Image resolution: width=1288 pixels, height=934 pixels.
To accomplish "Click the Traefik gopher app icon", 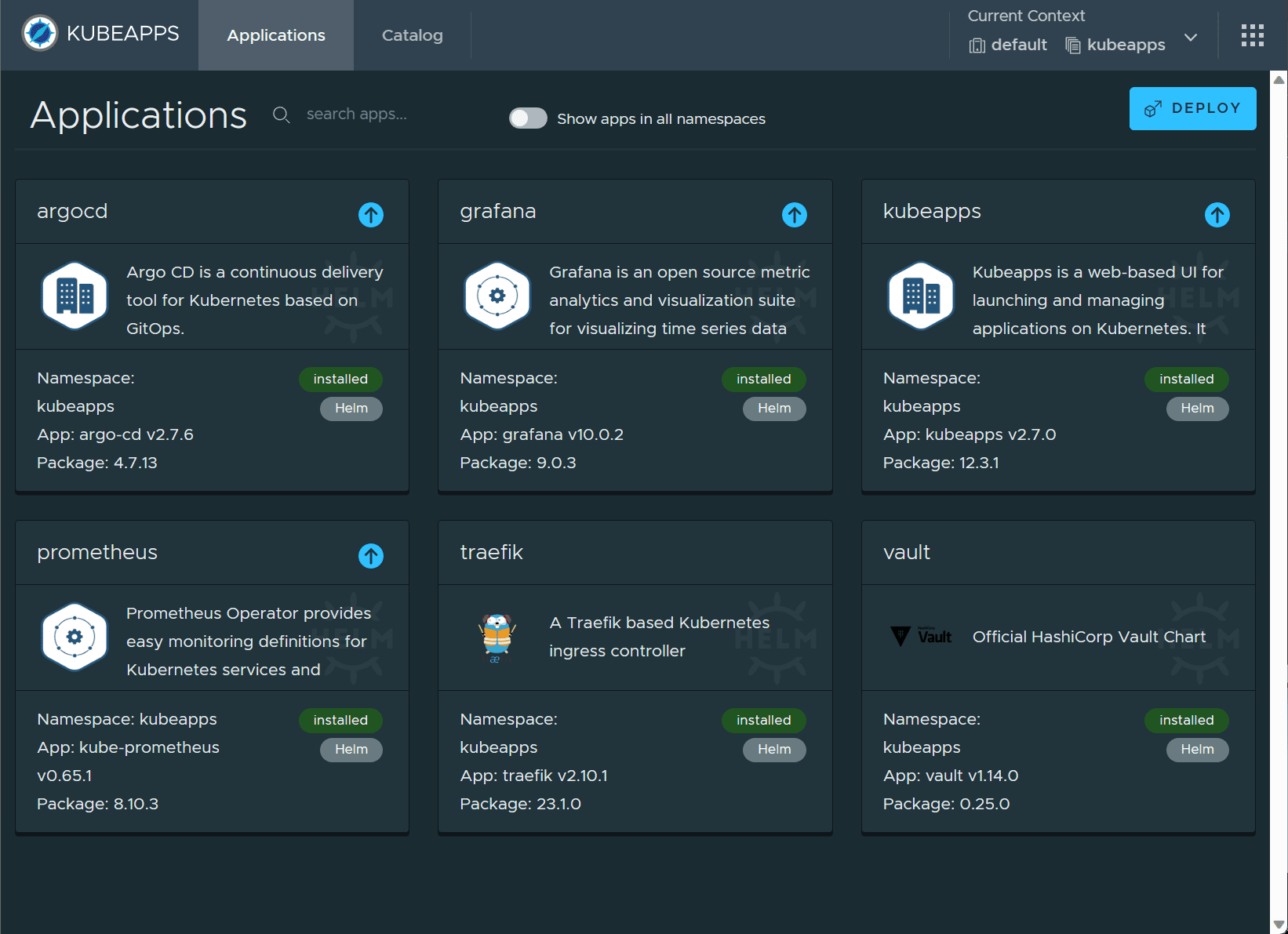I will coord(496,637).
